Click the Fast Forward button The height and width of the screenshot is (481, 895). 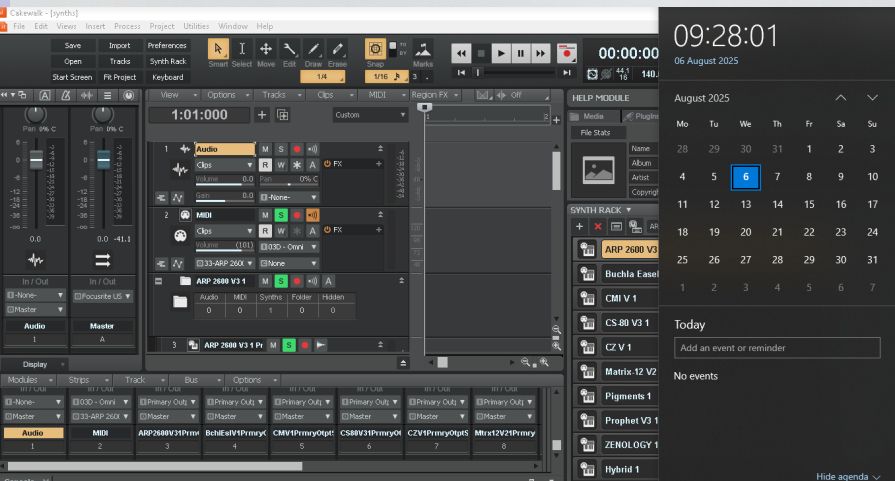coord(540,54)
